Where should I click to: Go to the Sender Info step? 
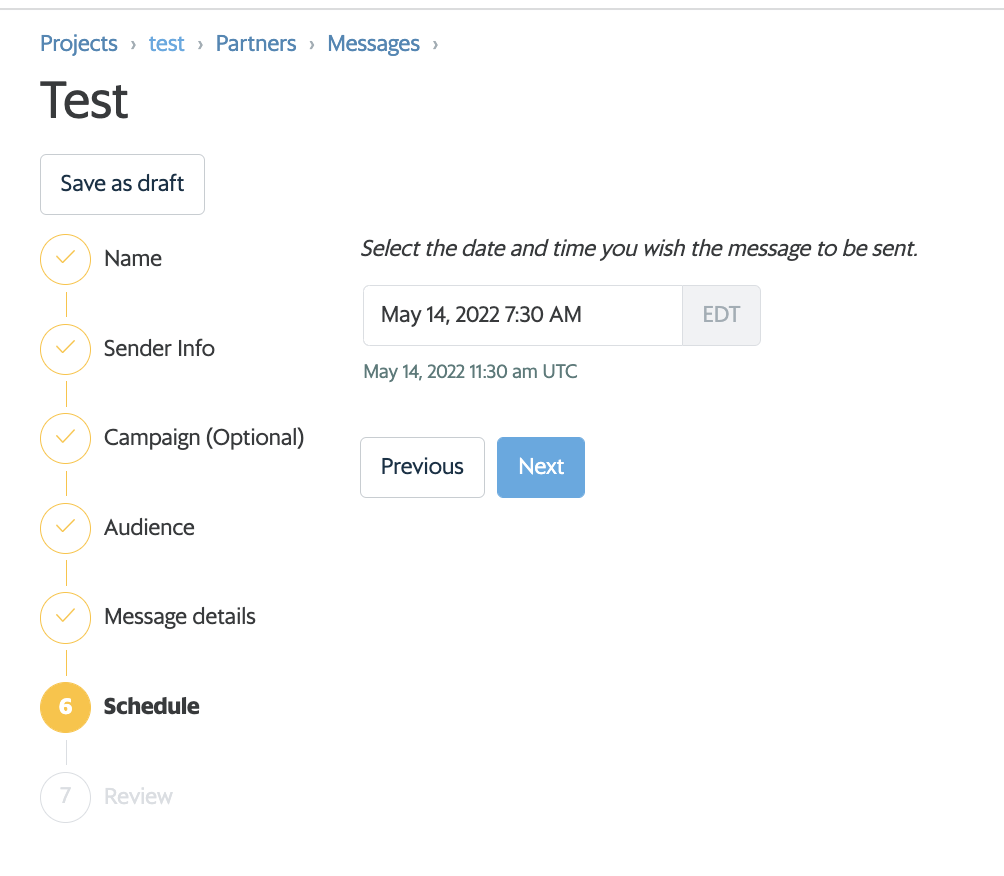point(159,348)
